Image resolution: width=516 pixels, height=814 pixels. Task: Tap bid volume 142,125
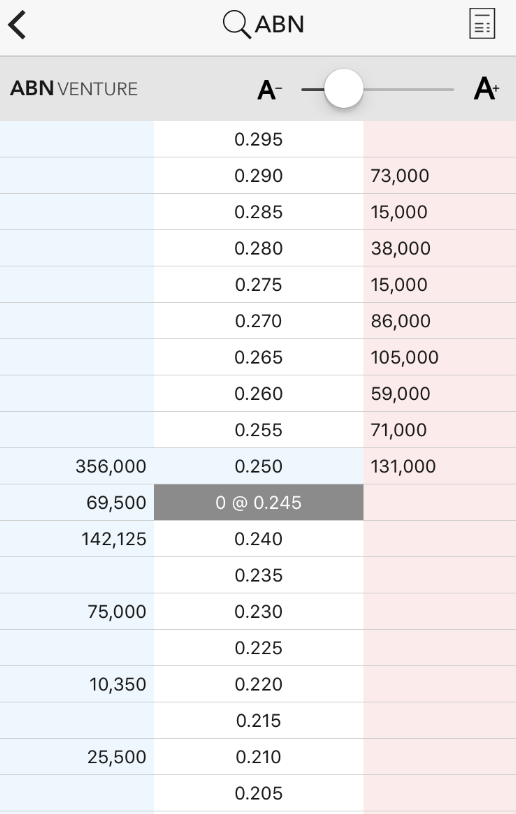click(114, 539)
